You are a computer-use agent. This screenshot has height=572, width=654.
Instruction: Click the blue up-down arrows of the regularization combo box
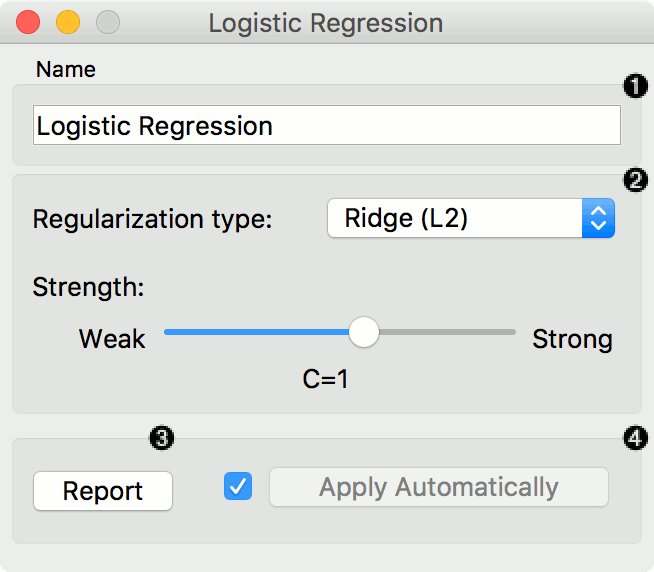[598, 218]
